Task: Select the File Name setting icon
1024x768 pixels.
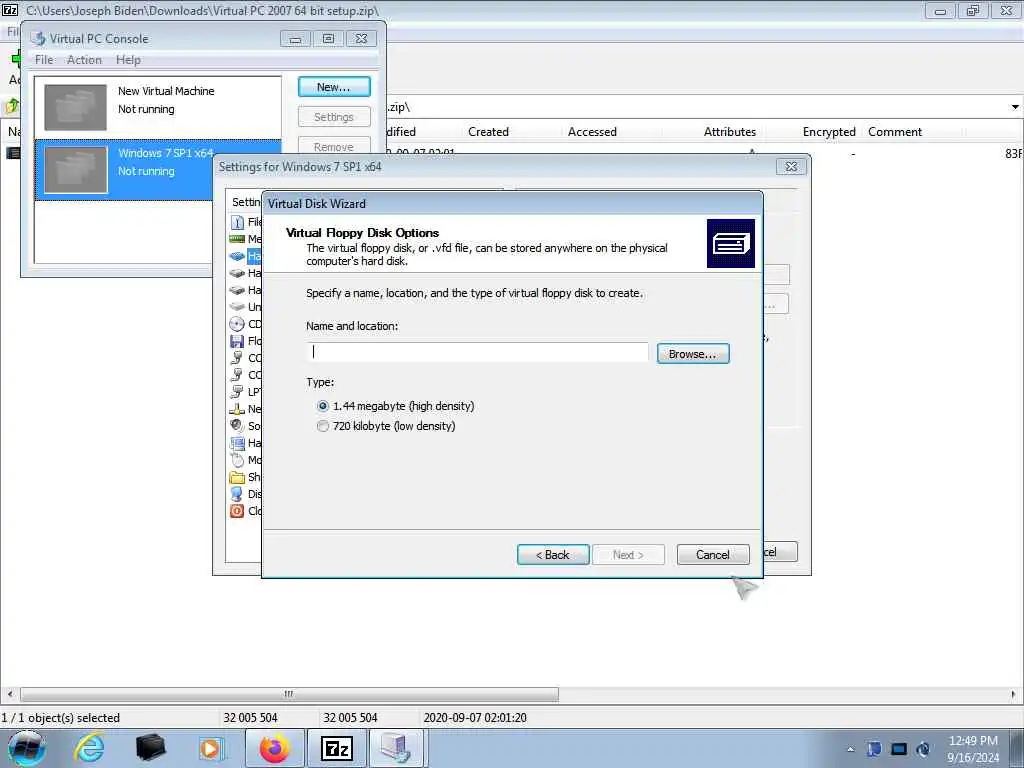Action: (238, 222)
